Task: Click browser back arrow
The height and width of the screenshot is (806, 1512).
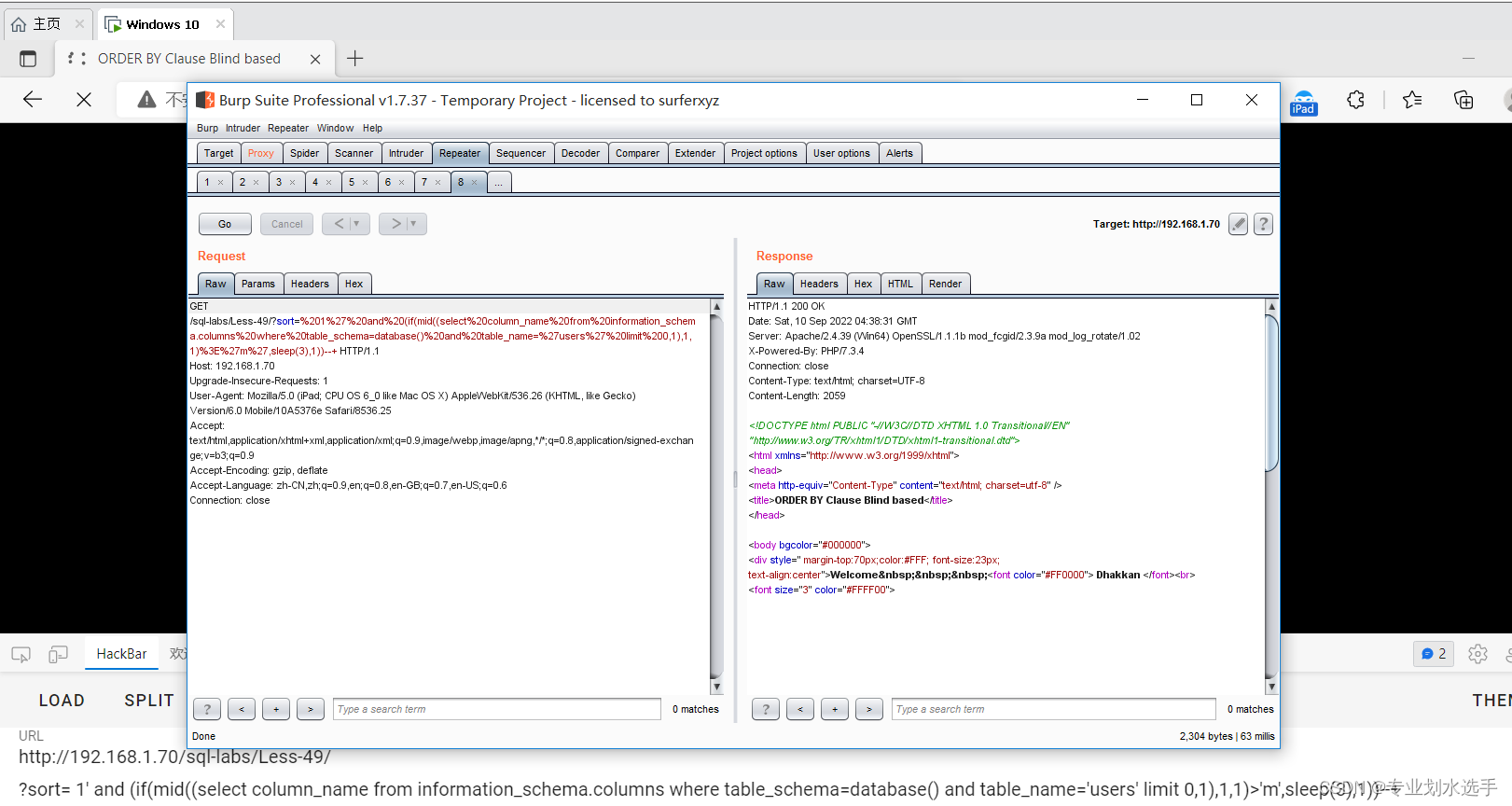Action: tap(33, 99)
